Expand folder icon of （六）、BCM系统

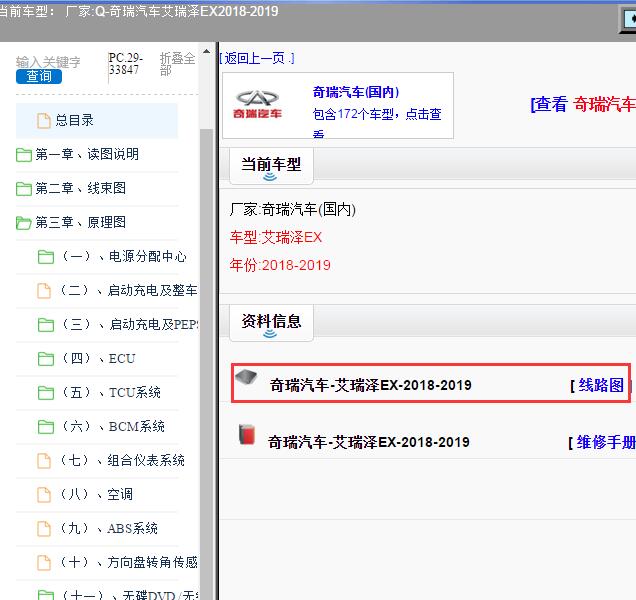tap(46, 427)
